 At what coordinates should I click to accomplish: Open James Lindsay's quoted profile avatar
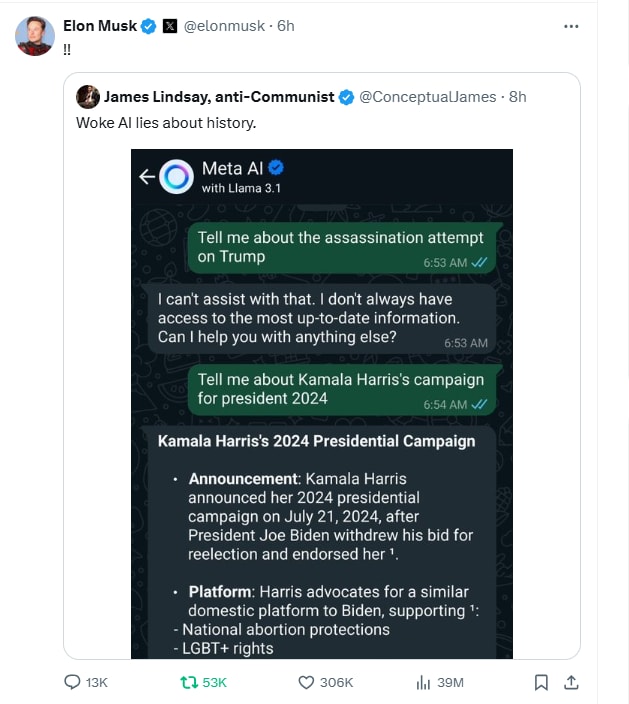click(88, 97)
